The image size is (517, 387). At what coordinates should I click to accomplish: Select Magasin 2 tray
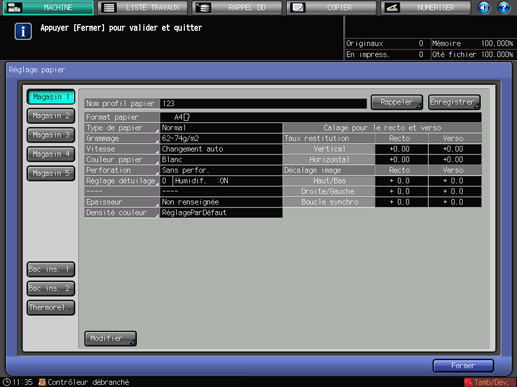click(x=51, y=116)
